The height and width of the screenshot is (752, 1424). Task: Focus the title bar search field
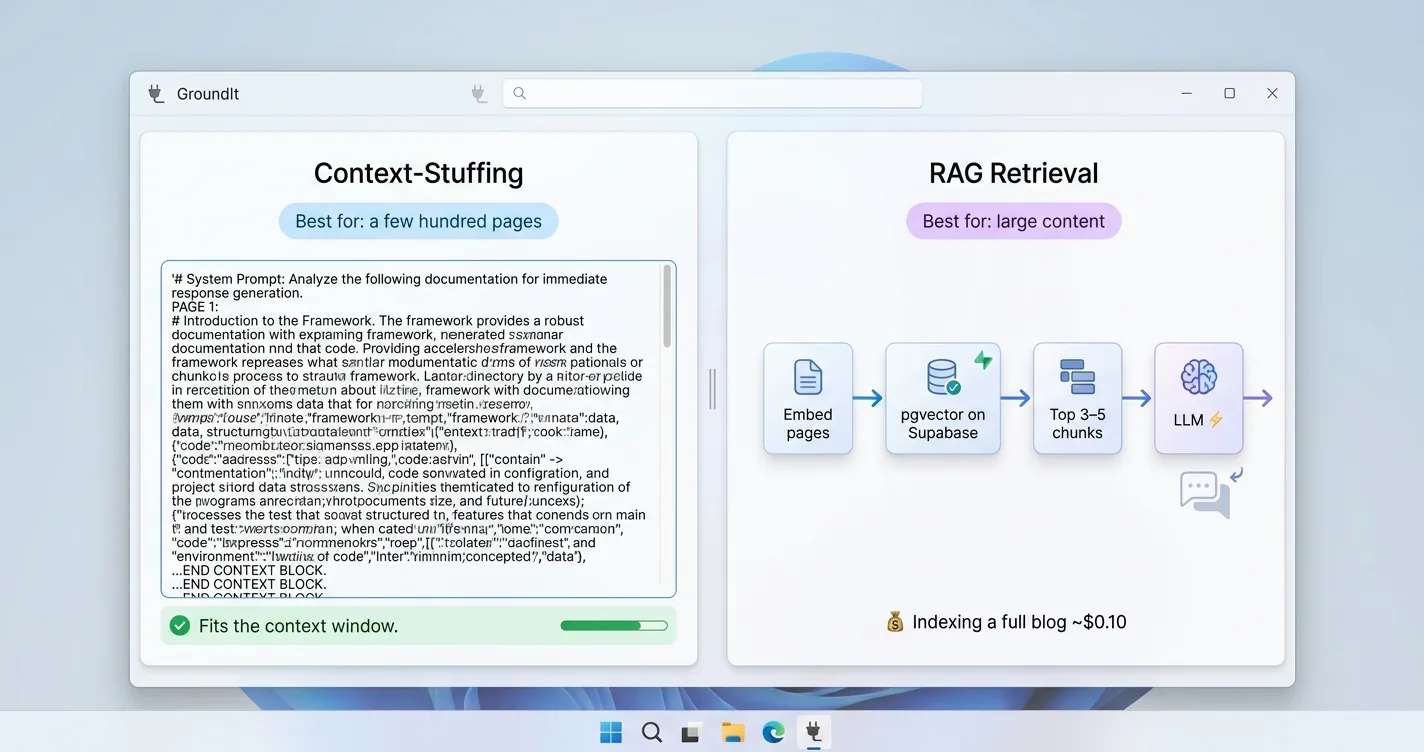pos(712,93)
